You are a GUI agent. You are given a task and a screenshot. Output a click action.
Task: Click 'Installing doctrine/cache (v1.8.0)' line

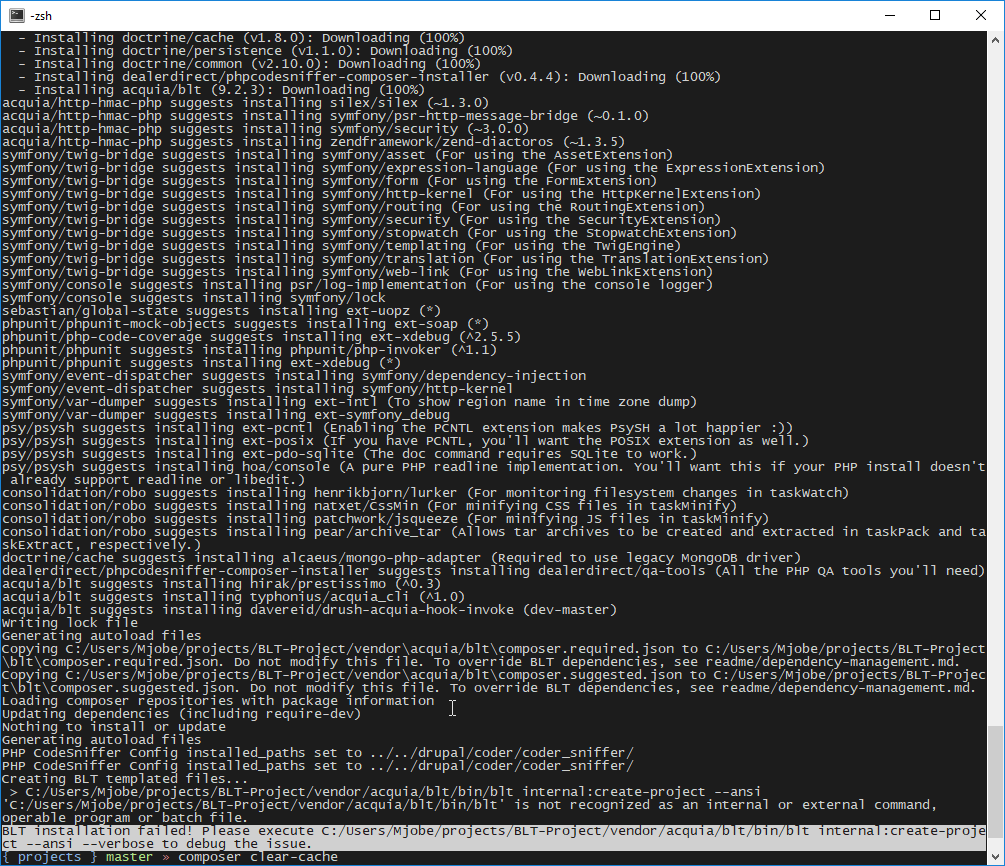coord(241,38)
